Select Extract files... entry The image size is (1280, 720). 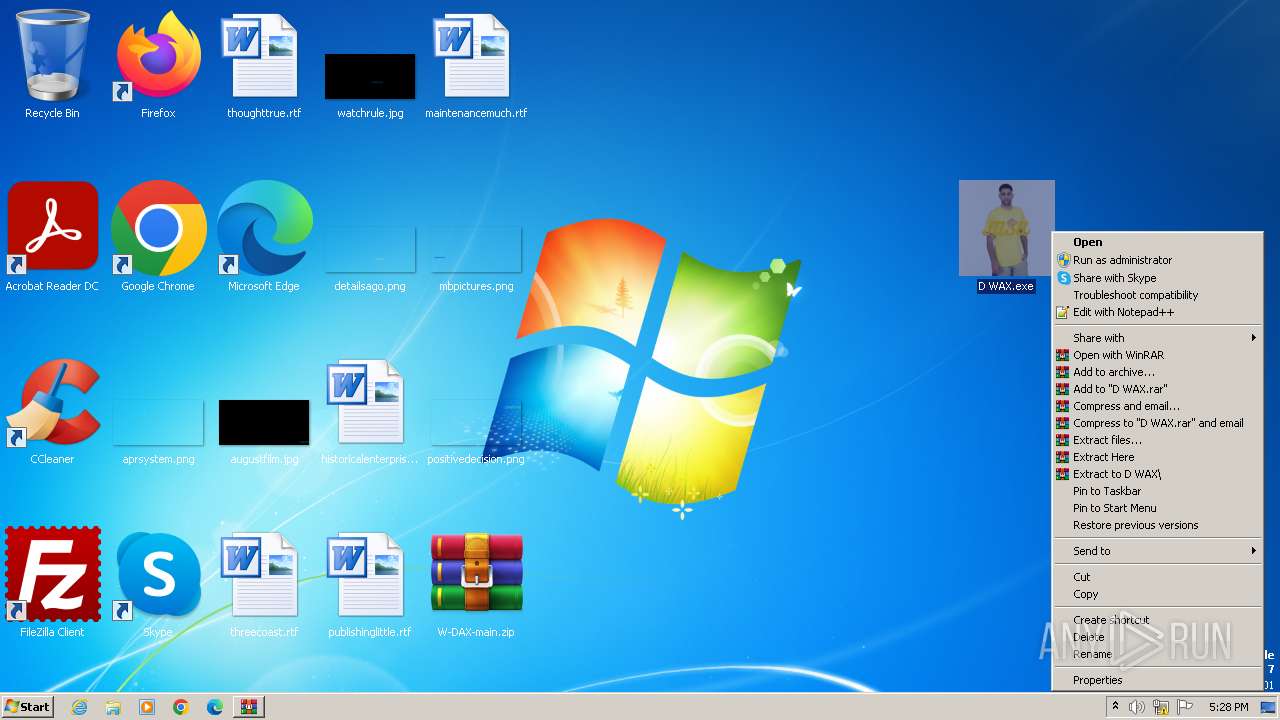[x=1158, y=440]
